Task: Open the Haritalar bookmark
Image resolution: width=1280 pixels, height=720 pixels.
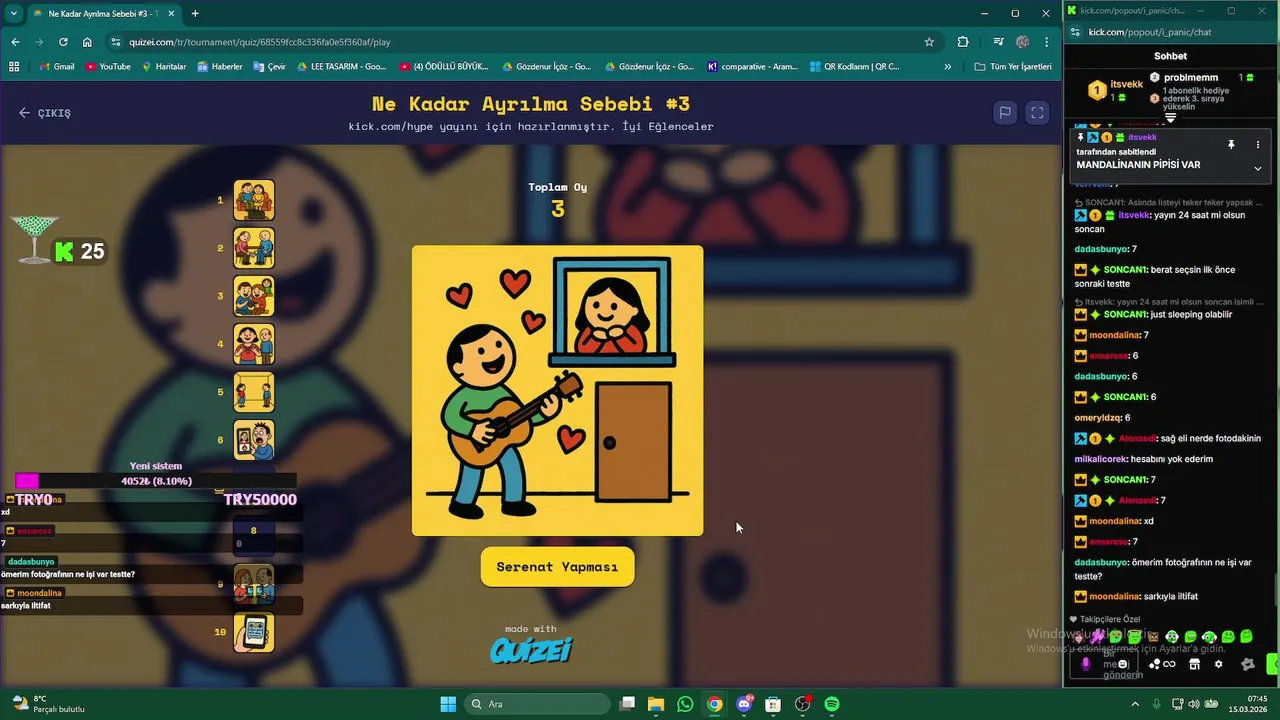Action: click(x=164, y=67)
